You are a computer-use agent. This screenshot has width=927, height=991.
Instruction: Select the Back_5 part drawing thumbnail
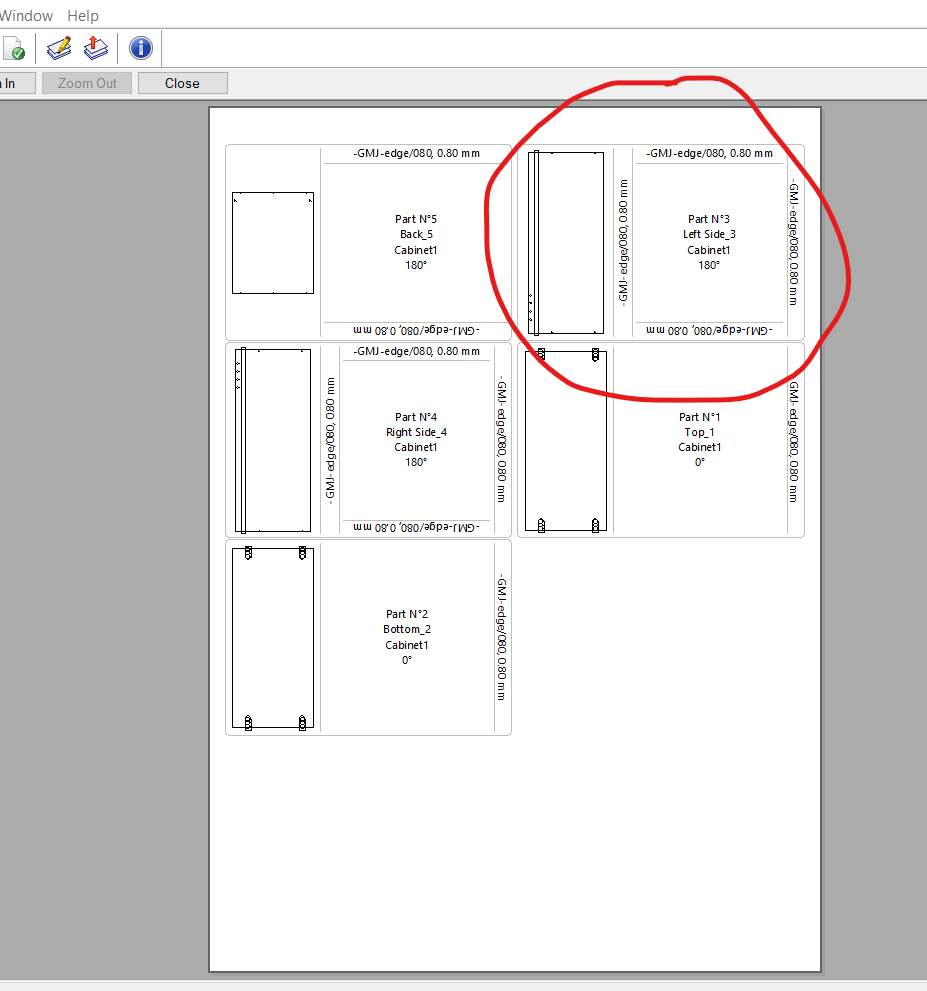pyautogui.click(x=273, y=243)
